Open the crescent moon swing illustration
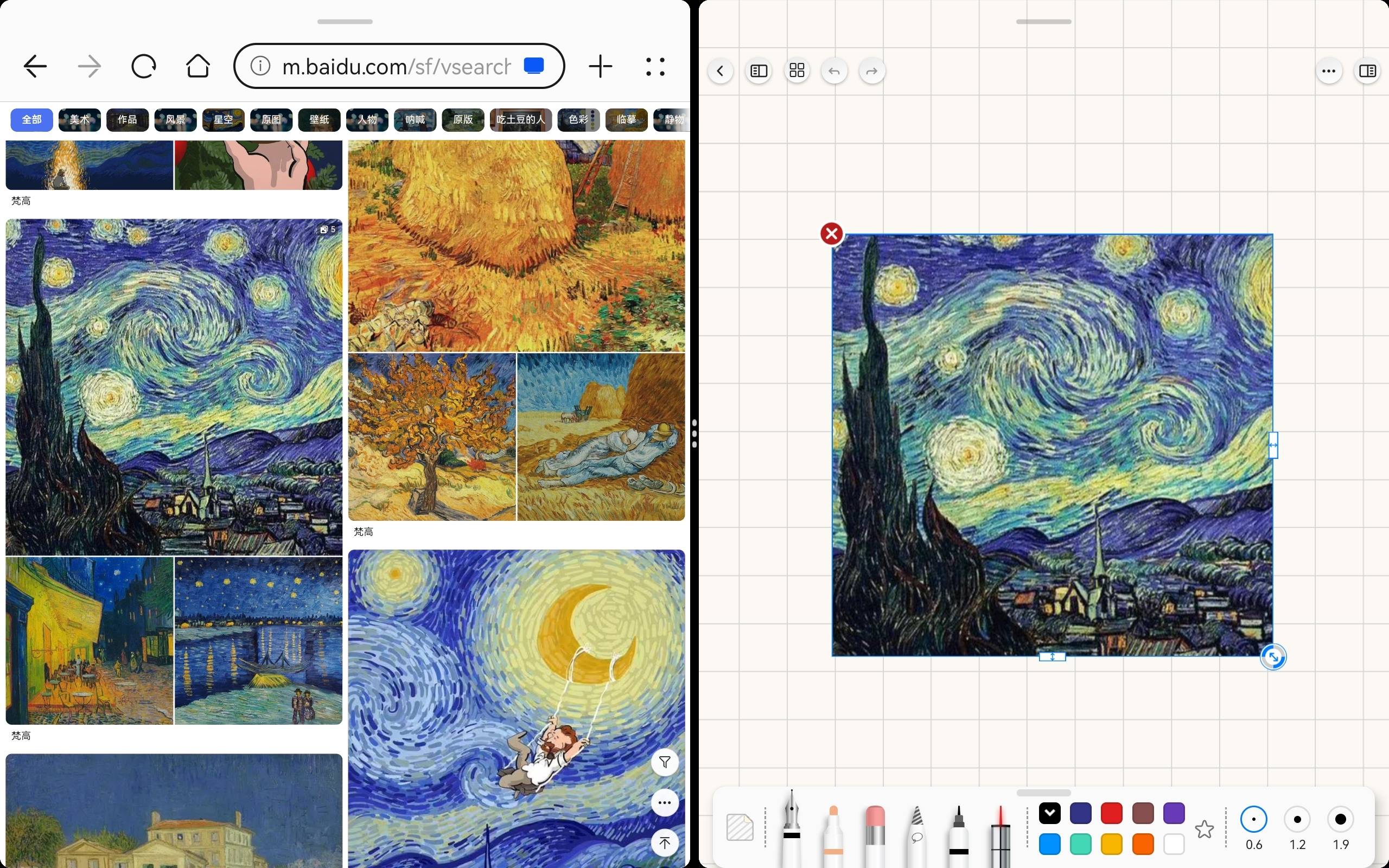This screenshot has height=868, width=1389. [517, 709]
